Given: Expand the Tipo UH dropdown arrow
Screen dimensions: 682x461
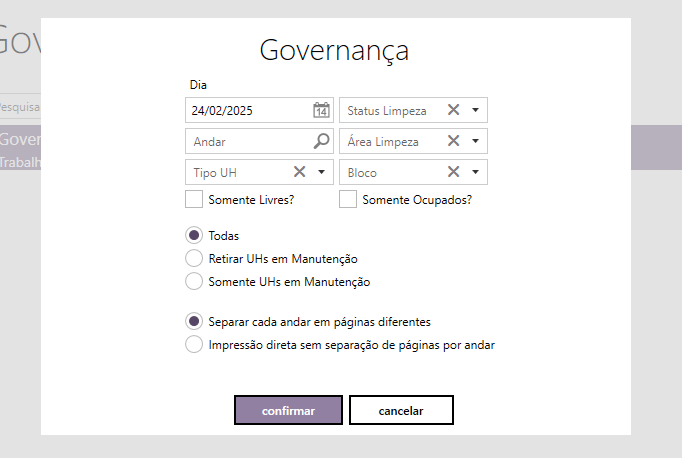Looking at the screenshot, I should coord(322,172).
